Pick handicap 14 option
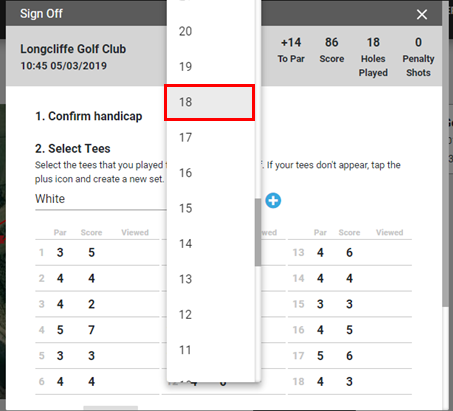 click(x=211, y=243)
